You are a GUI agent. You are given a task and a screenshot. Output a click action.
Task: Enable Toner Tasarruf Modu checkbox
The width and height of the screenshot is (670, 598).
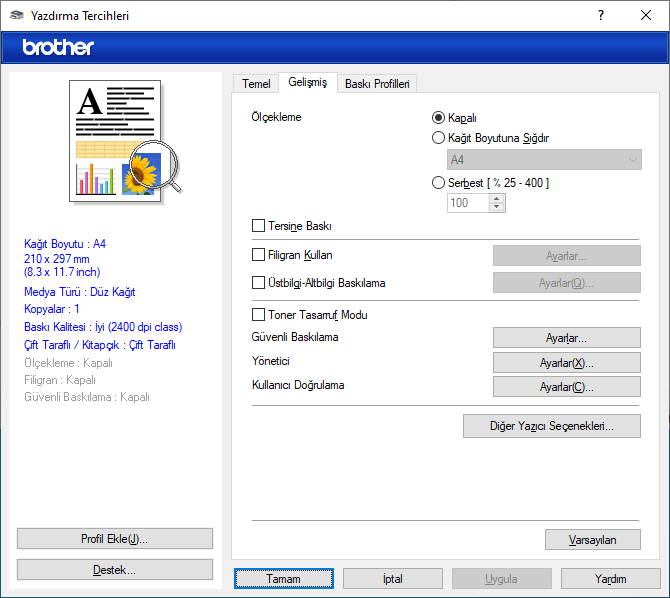[x=259, y=315]
